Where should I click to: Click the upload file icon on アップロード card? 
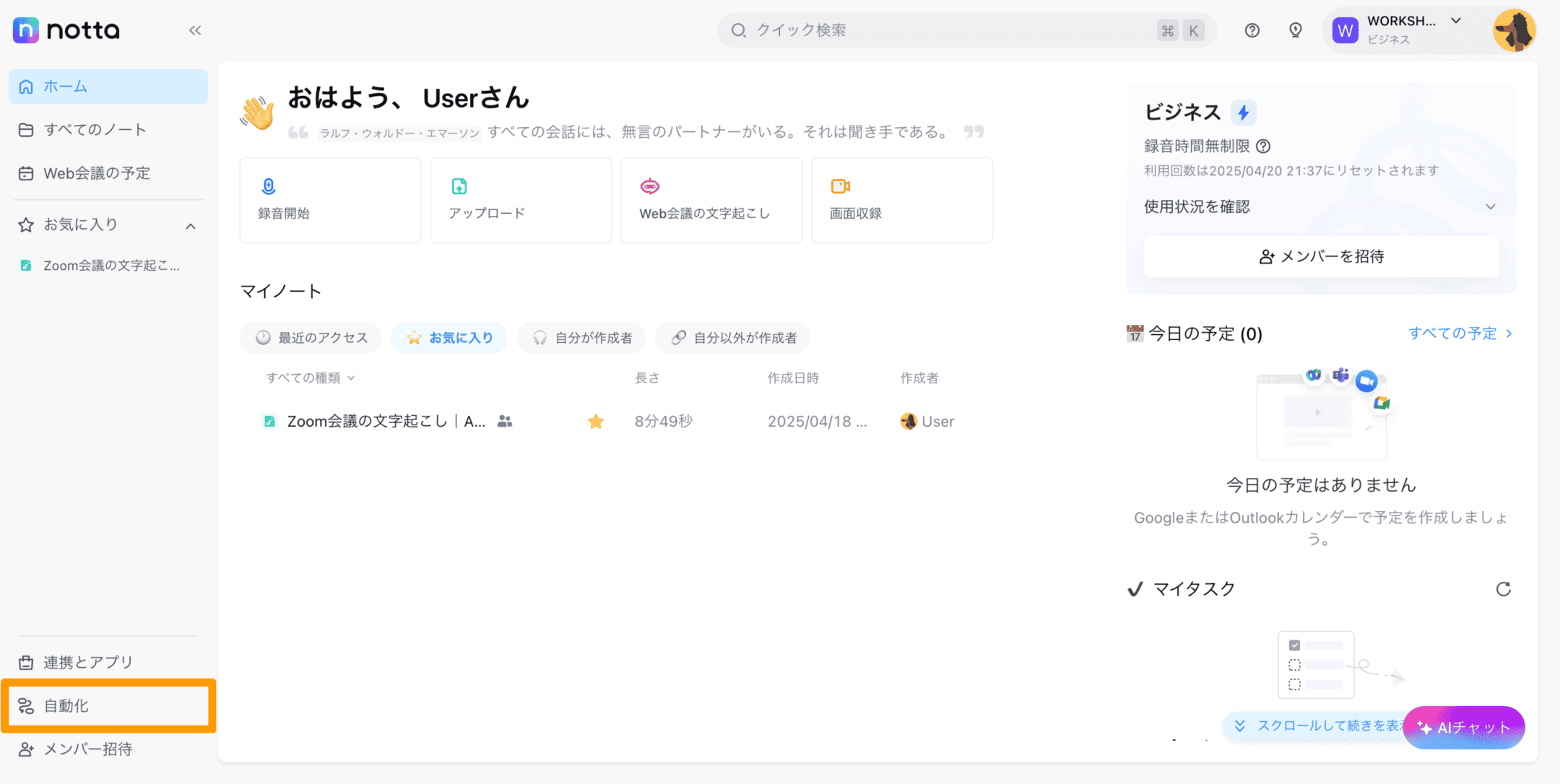coord(459,186)
